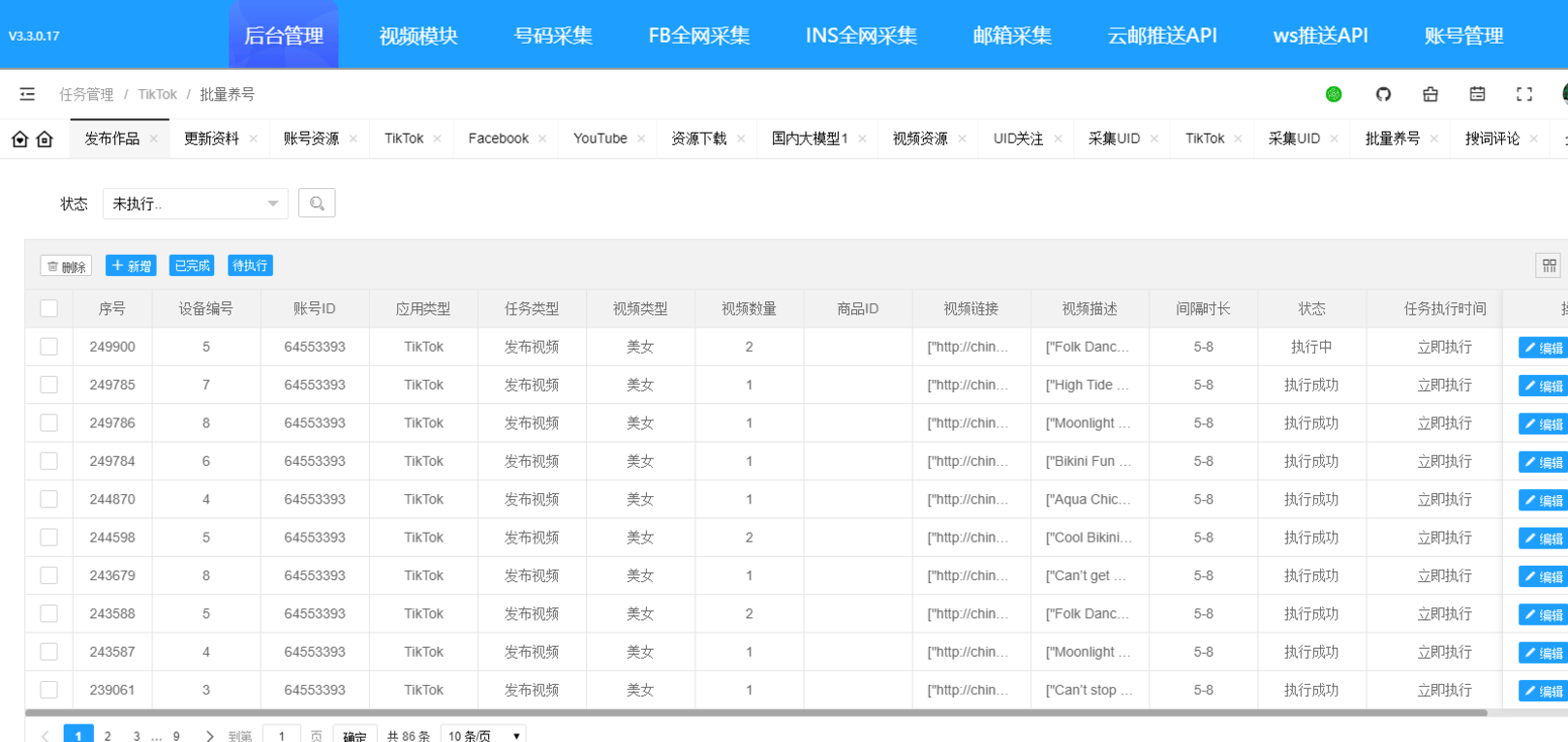Check the row 249784 checkbox
The image size is (1568, 742).
[48, 461]
